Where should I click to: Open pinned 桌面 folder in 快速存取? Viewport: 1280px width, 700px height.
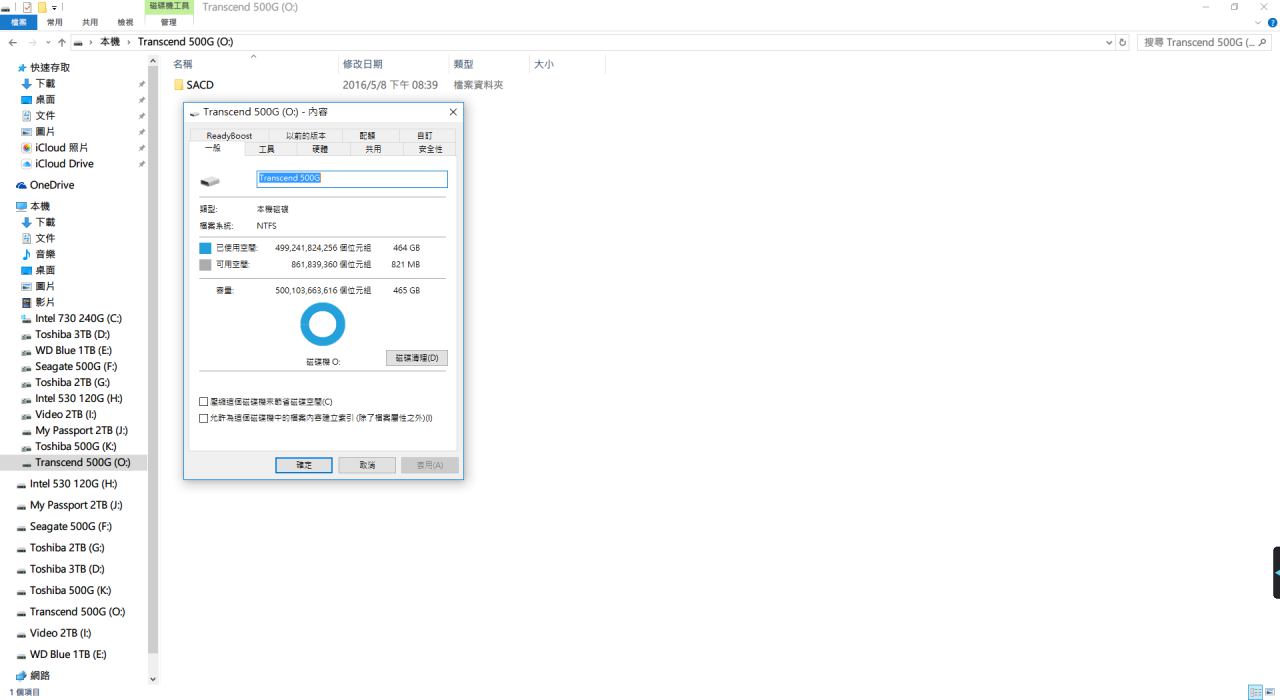pyautogui.click(x=38, y=100)
